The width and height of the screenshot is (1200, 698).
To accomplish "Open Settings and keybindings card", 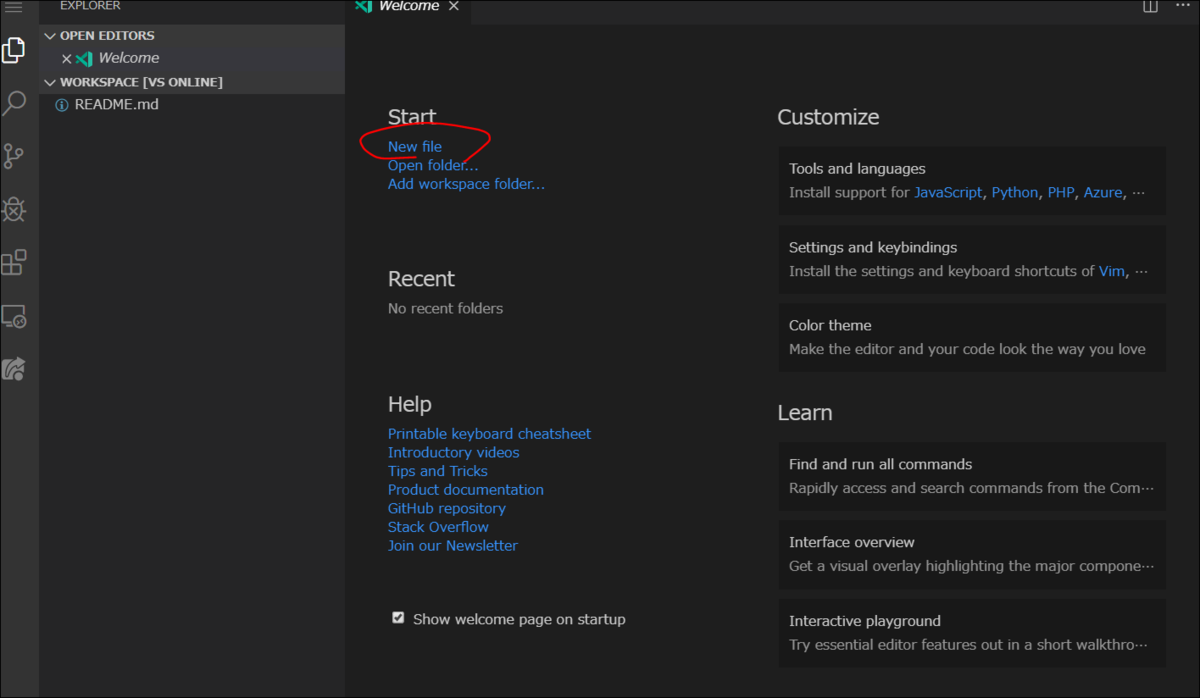I will click(972, 259).
